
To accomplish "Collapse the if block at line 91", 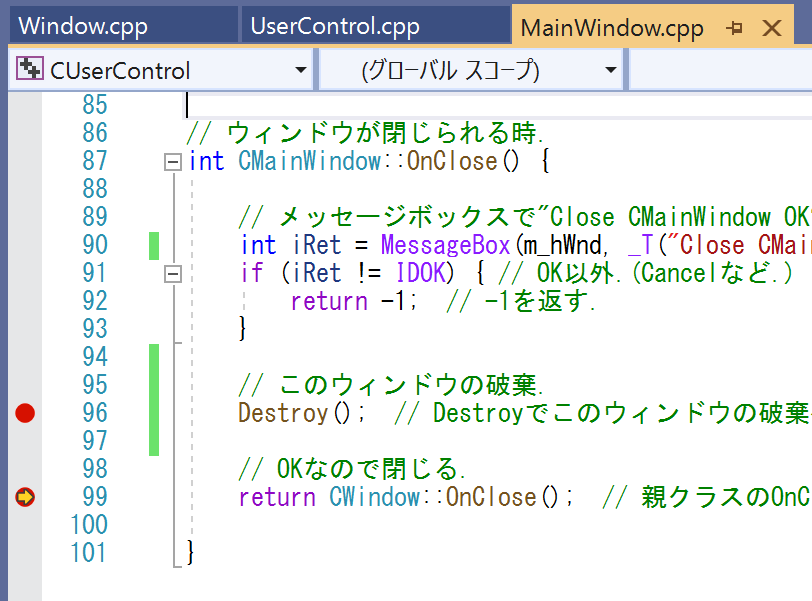I will (x=172, y=274).
